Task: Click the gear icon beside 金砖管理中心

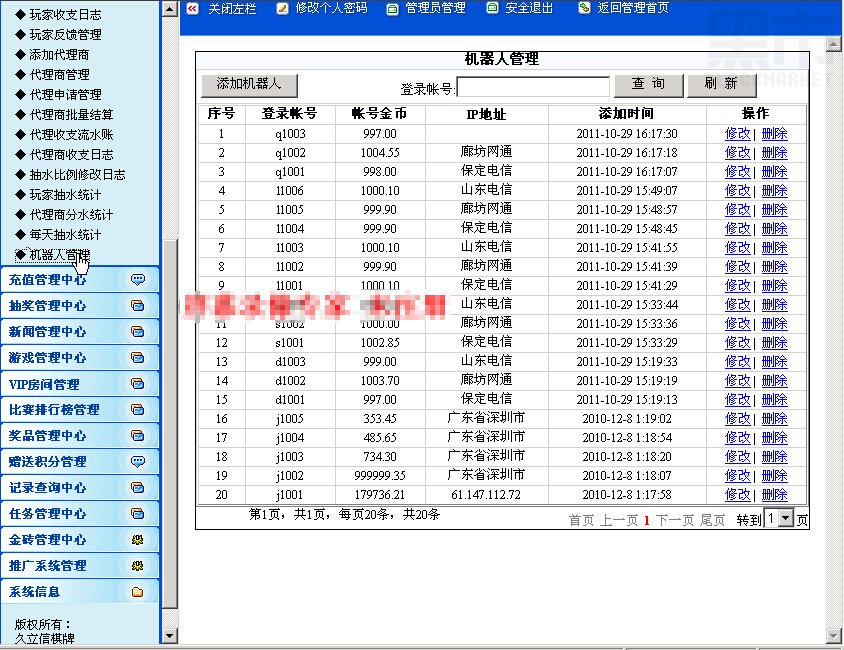Action: point(138,539)
